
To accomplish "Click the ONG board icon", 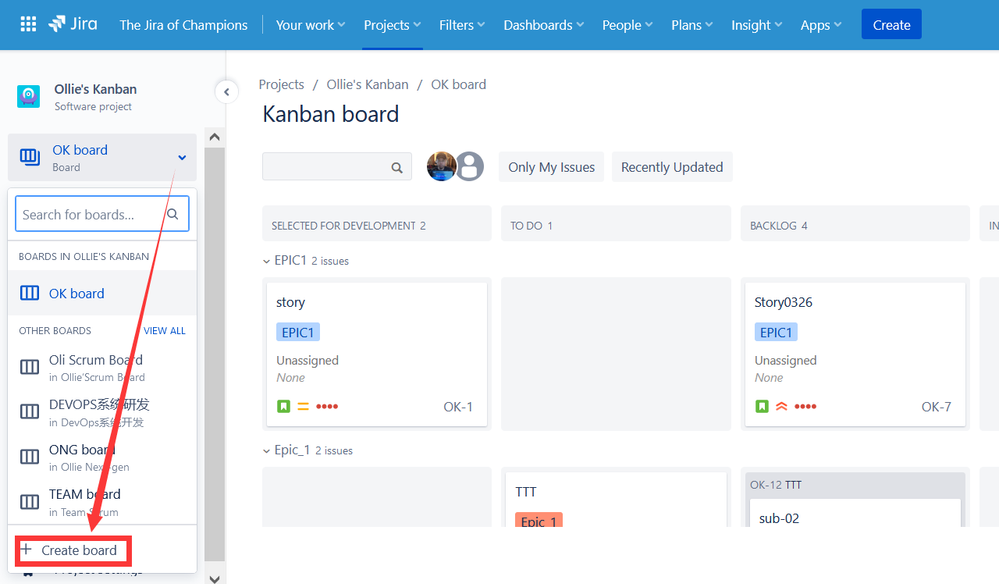I will [29, 457].
